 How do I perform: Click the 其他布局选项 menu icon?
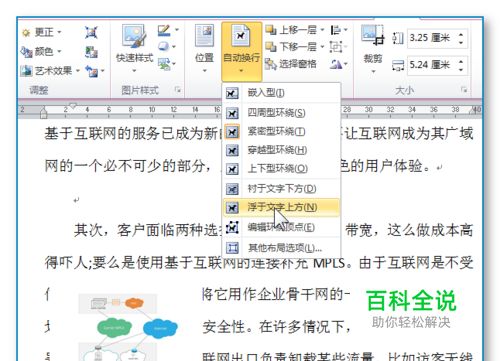232,248
